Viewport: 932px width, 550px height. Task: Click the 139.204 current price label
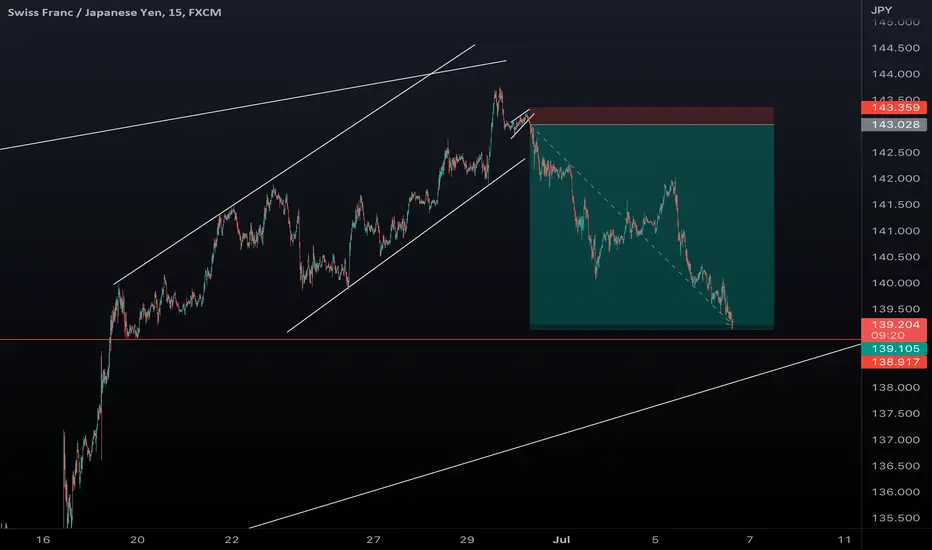[x=894, y=329]
